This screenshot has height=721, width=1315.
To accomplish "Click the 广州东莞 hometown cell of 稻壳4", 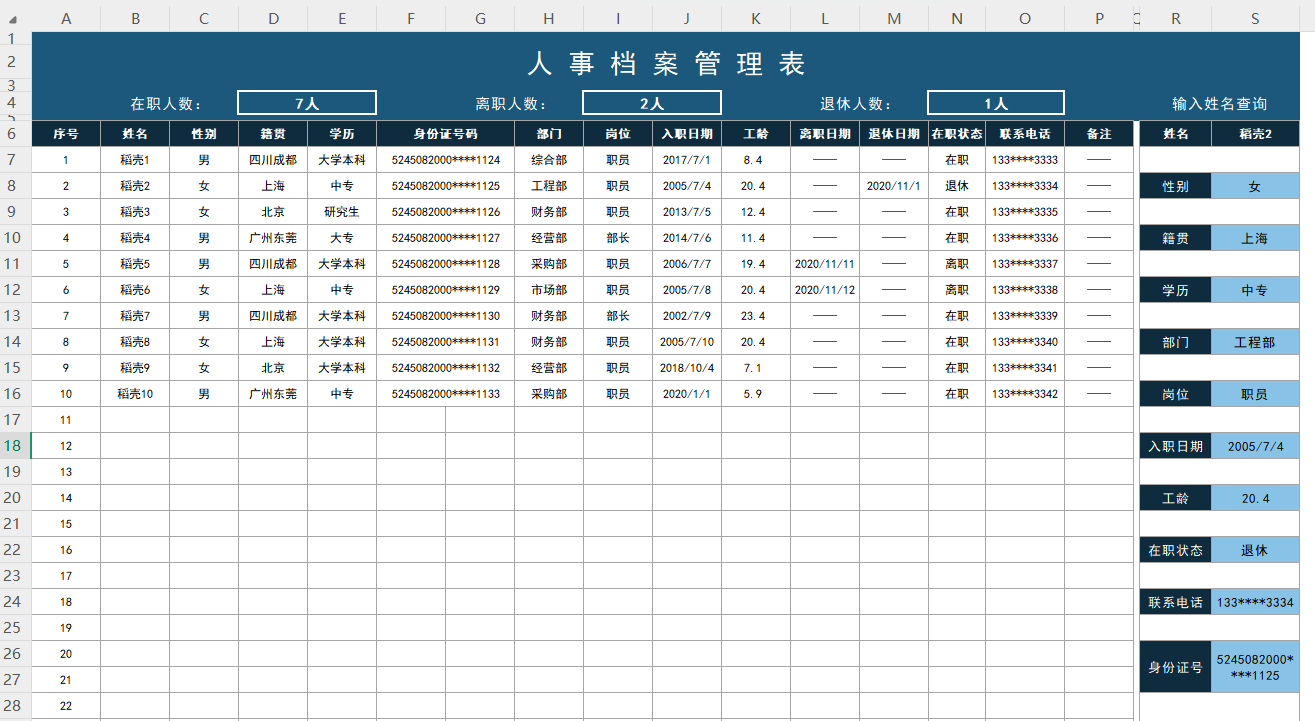I will click(x=273, y=237).
